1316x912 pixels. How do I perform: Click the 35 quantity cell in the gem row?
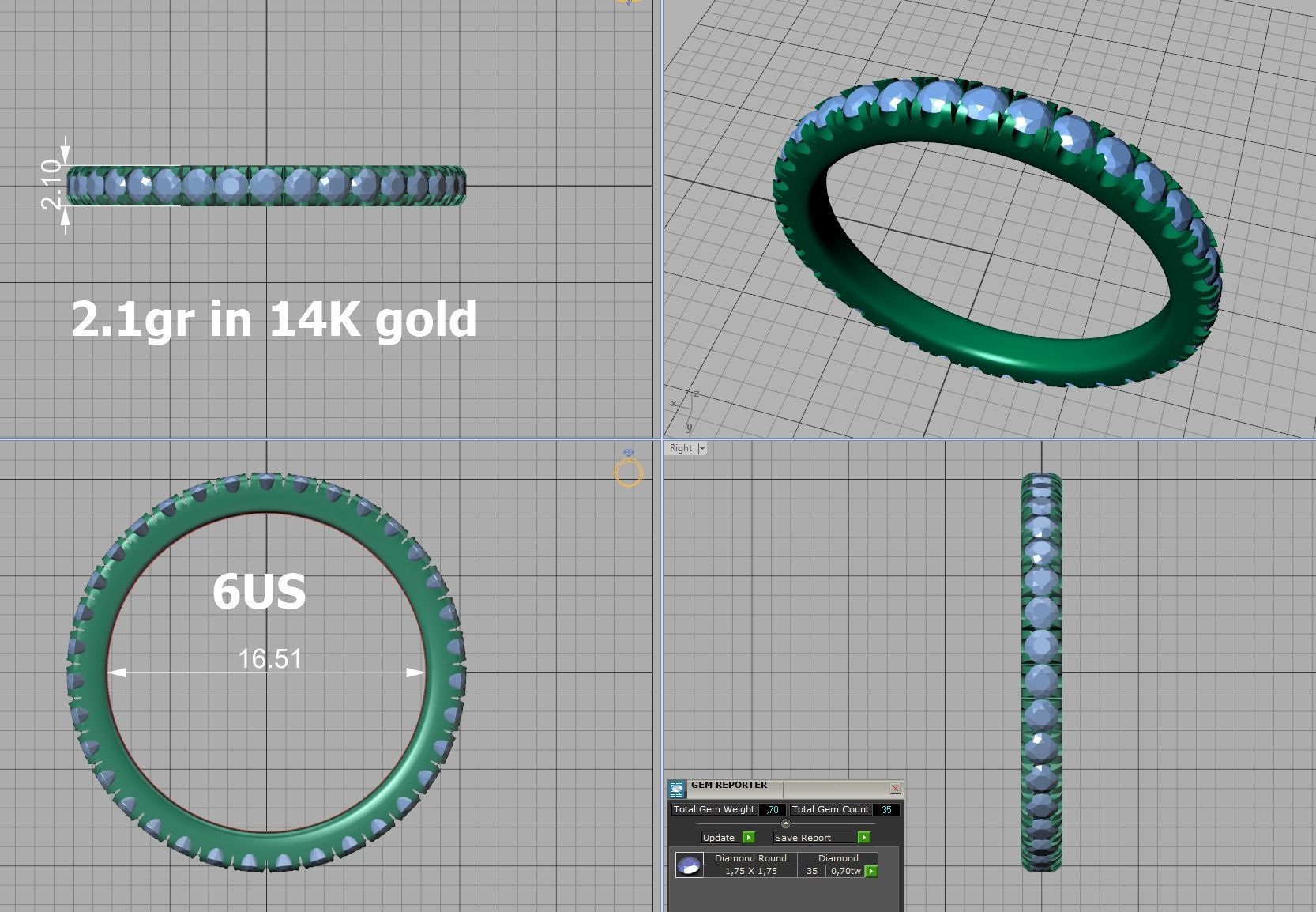pyautogui.click(x=812, y=871)
